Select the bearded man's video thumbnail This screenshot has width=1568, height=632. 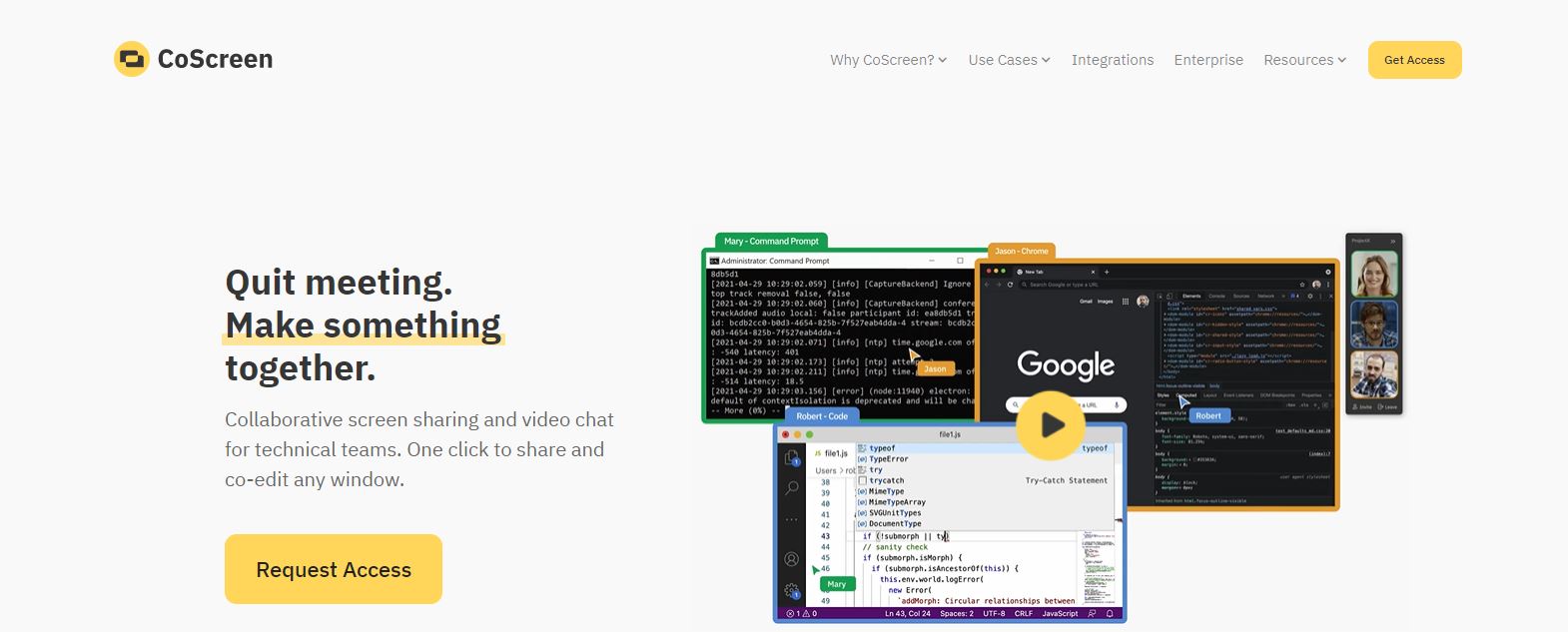[x=1373, y=373]
